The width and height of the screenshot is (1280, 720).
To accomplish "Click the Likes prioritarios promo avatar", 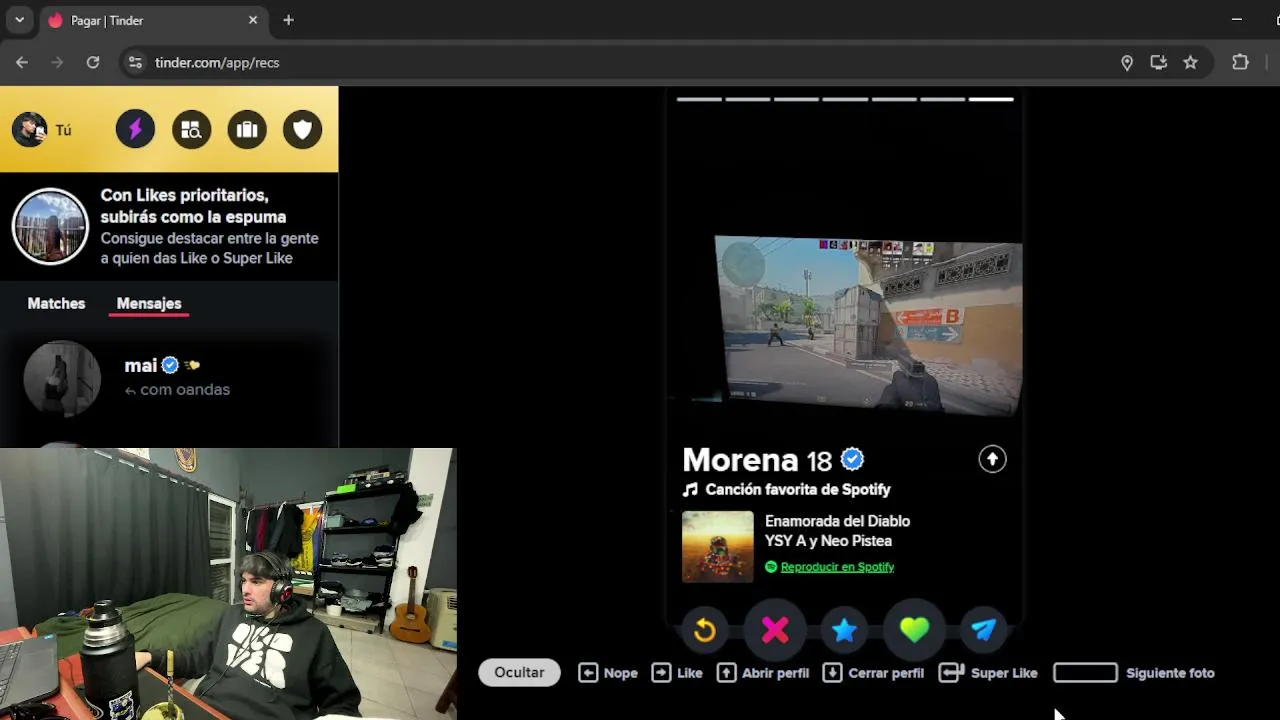I will [x=50, y=226].
